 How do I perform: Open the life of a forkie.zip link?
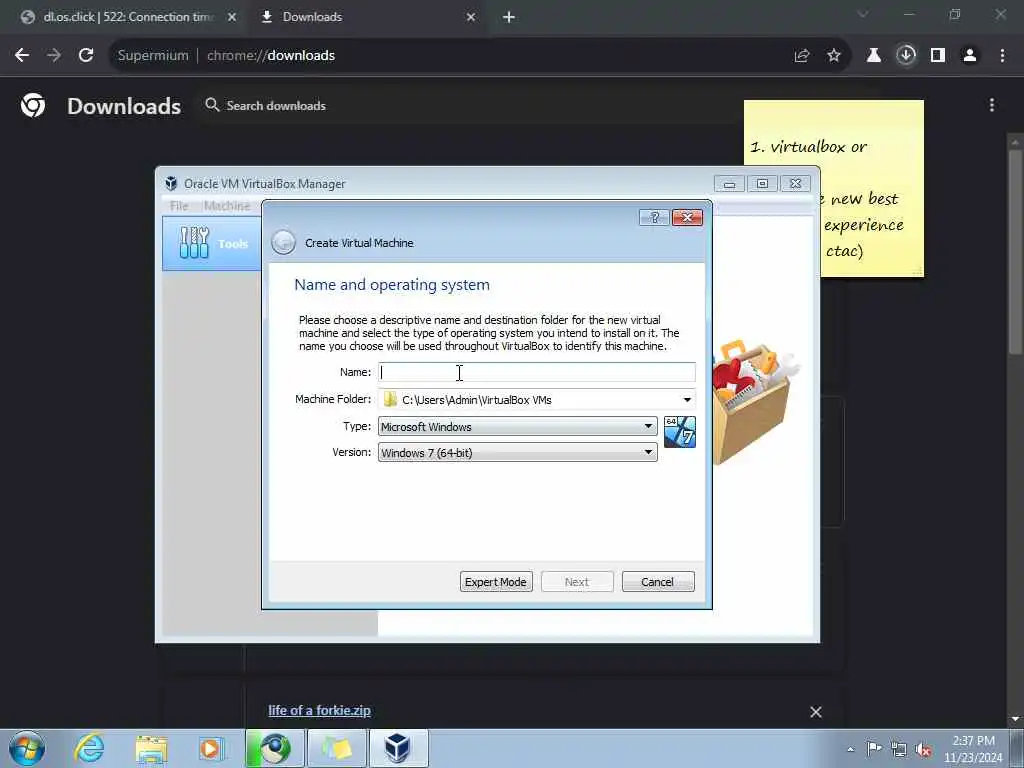319,711
